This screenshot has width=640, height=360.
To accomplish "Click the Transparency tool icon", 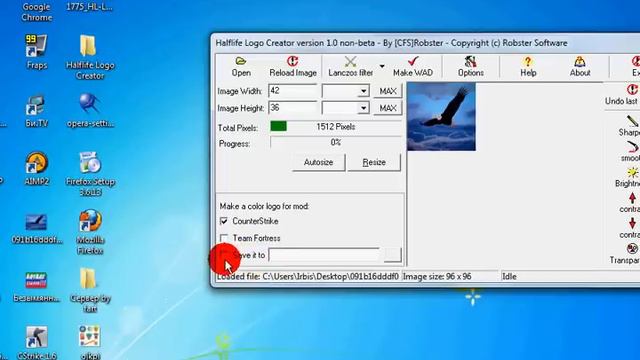I will coord(632,249).
